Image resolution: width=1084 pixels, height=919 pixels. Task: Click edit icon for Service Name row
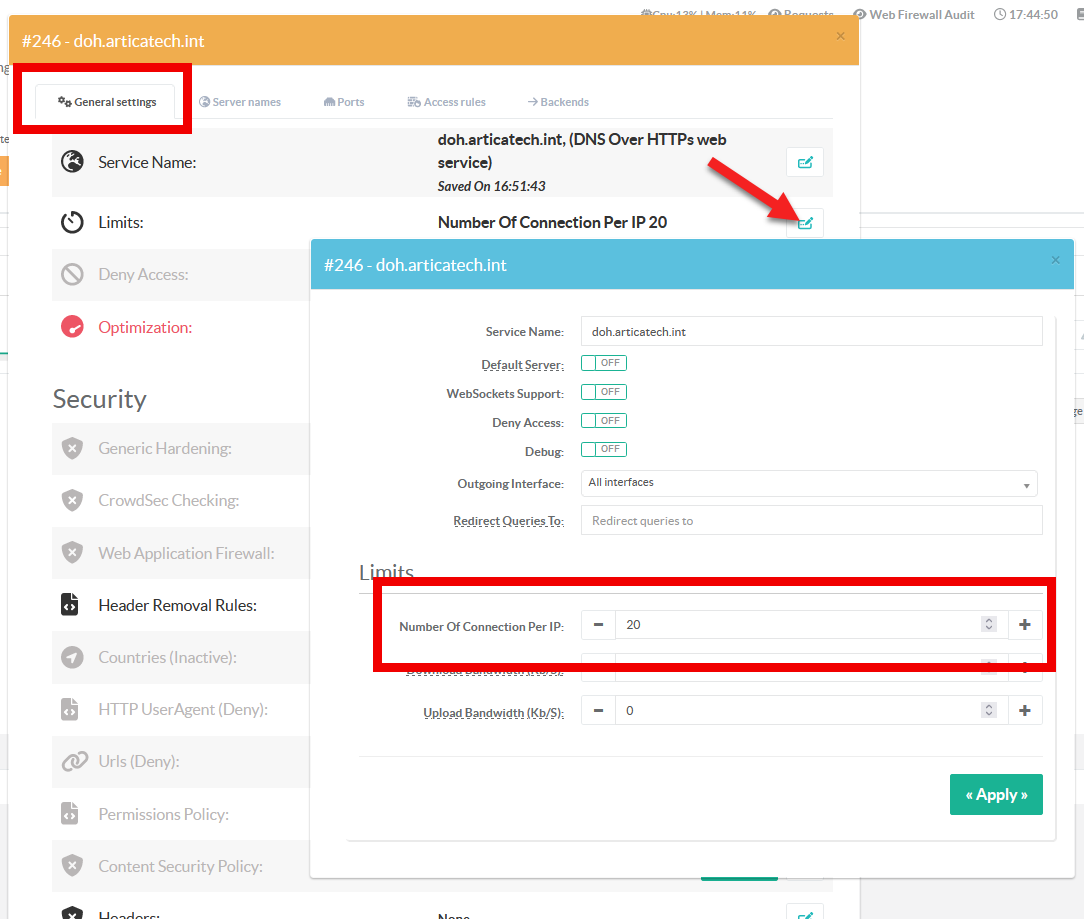pos(805,162)
